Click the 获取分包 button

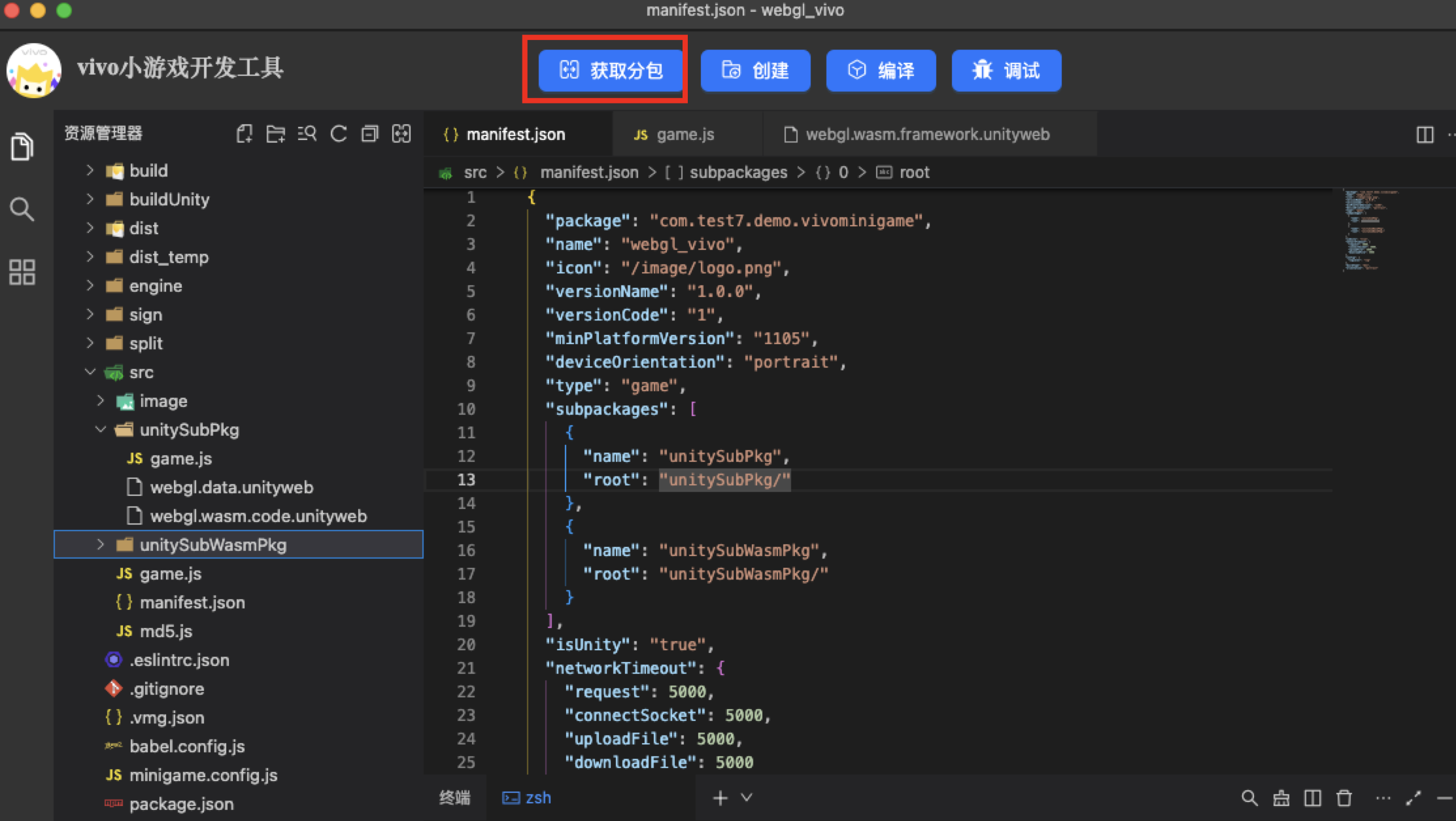(611, 70)
